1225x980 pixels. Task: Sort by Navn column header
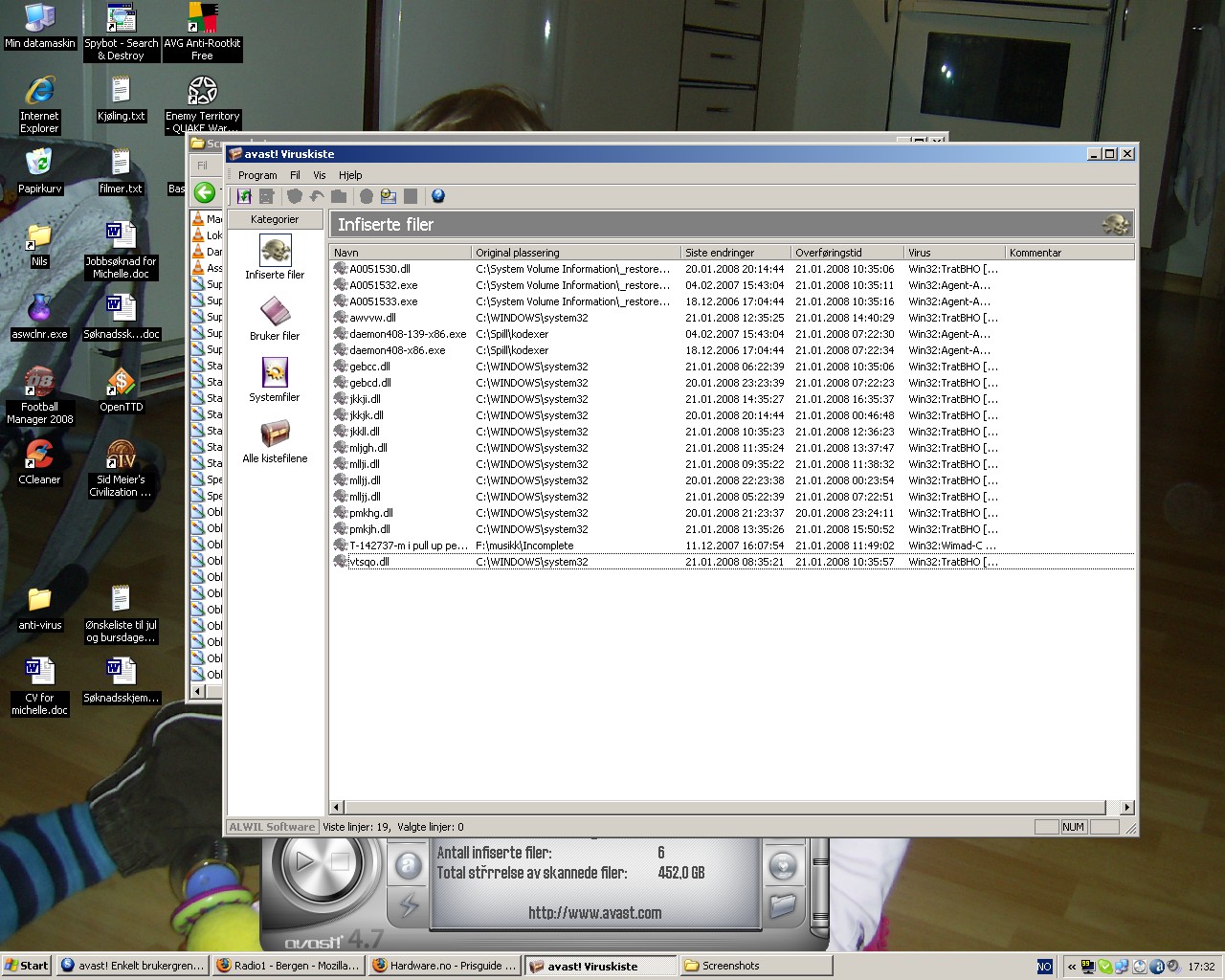(400, 253)
